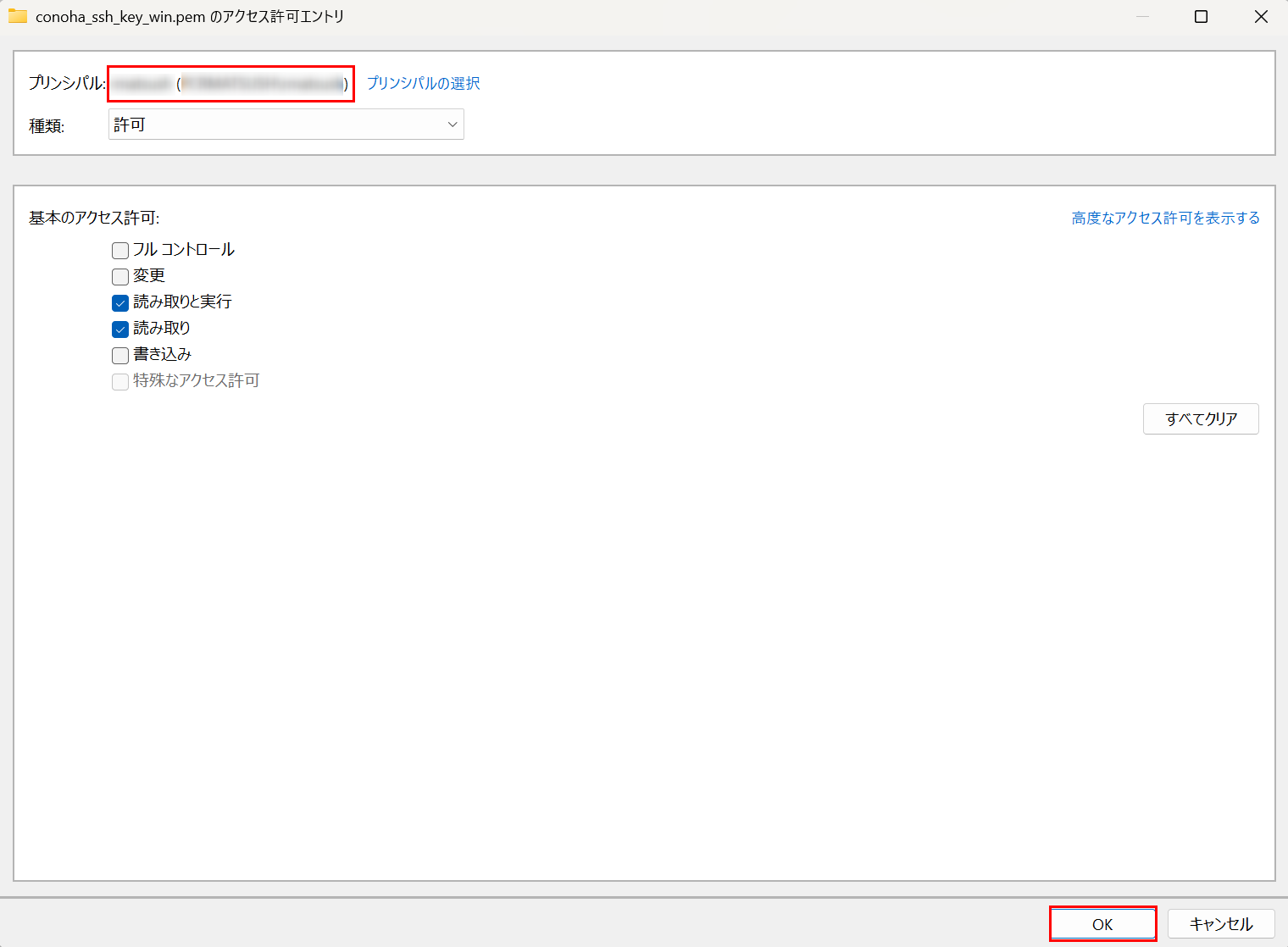The image size is (1288, 947).
Task: Uncheck the 読み取りと実行 checkbox
Action: pyautogui.click(x=120, y=303)
